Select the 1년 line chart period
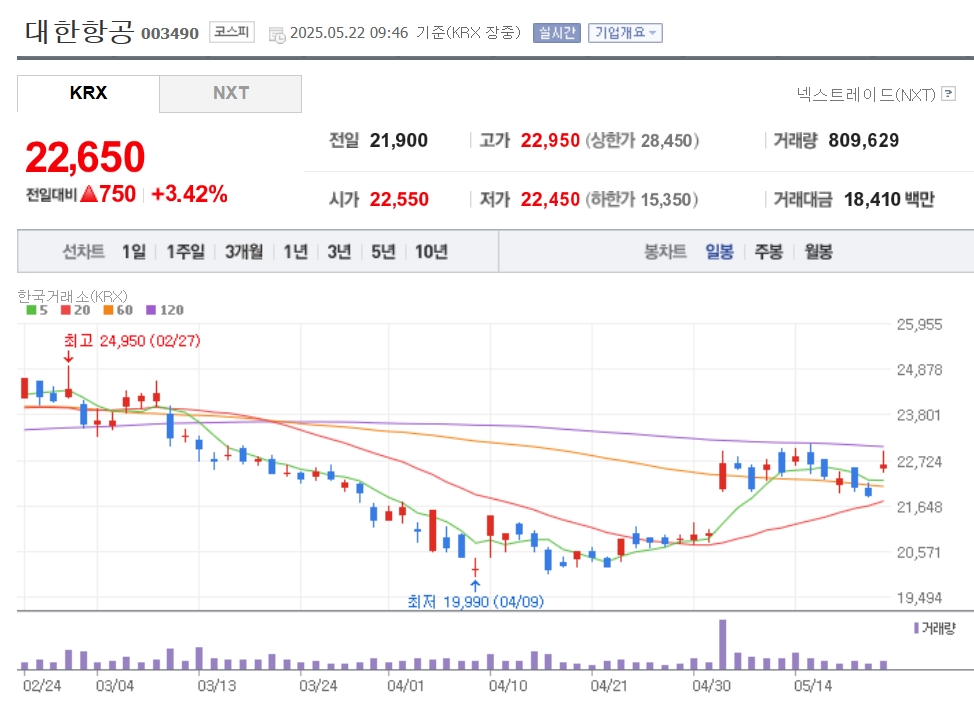 (x=296, y=252)
